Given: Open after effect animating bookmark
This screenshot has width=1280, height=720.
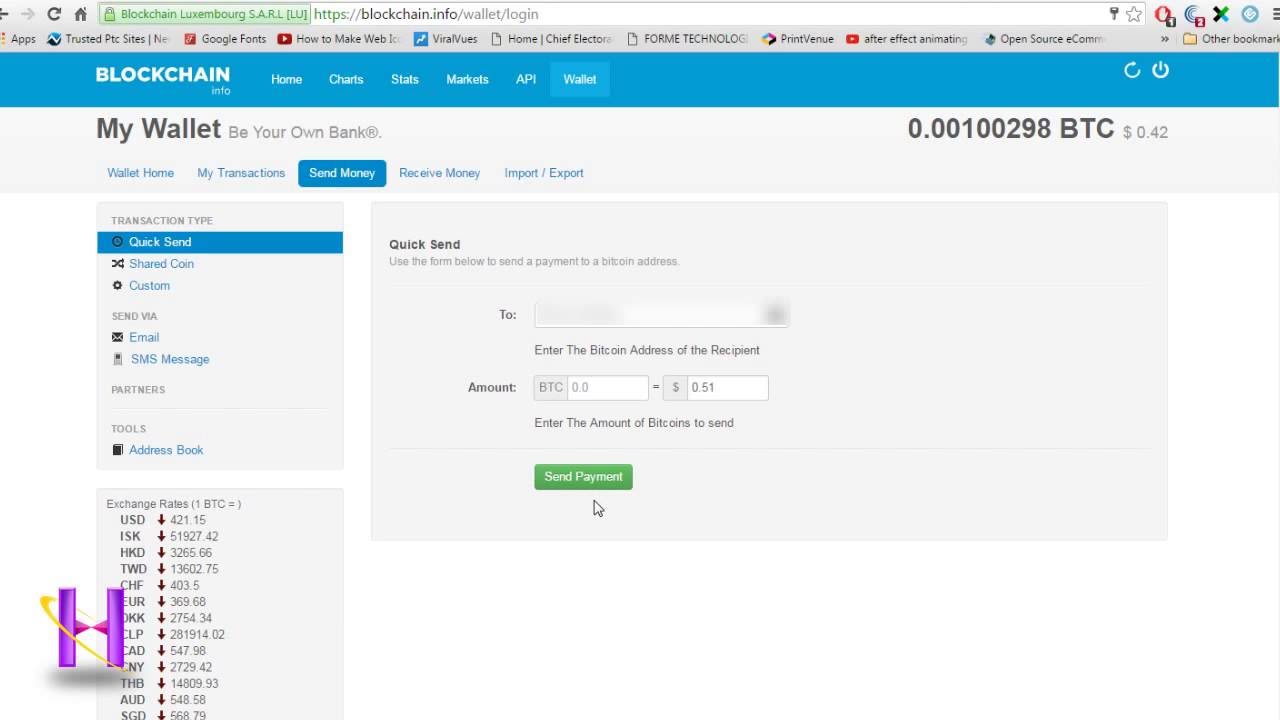Looking at the screenshot, I should pos(907,39).
